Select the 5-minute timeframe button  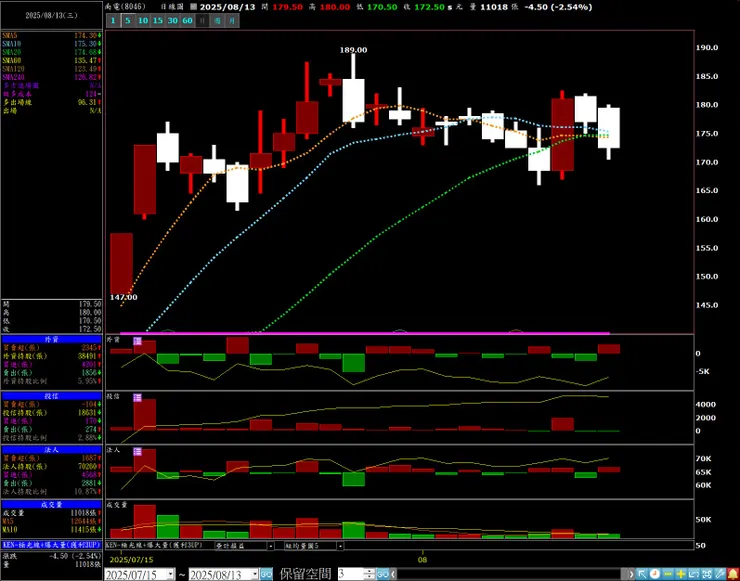pos(127,21)
